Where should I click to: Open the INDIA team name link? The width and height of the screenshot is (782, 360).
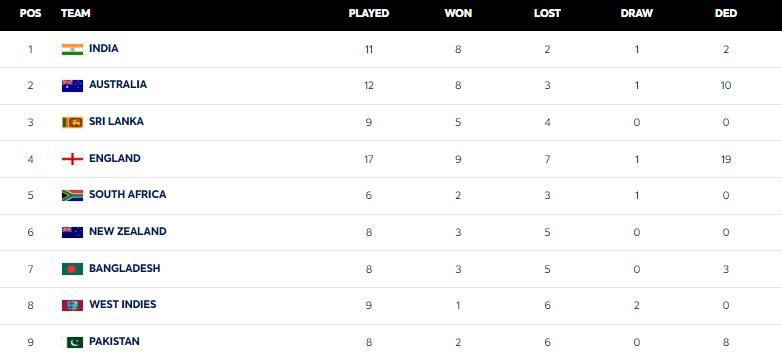tap(104, 48)
